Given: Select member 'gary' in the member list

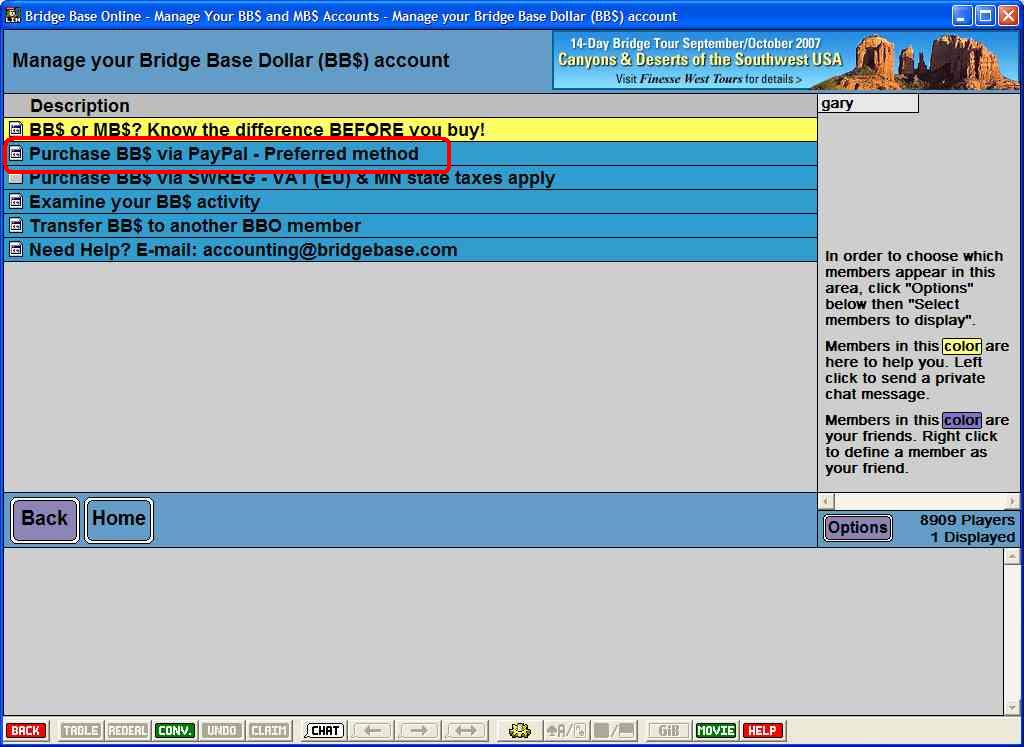Looking at the screenshot, I should click(x=868, y=103).
